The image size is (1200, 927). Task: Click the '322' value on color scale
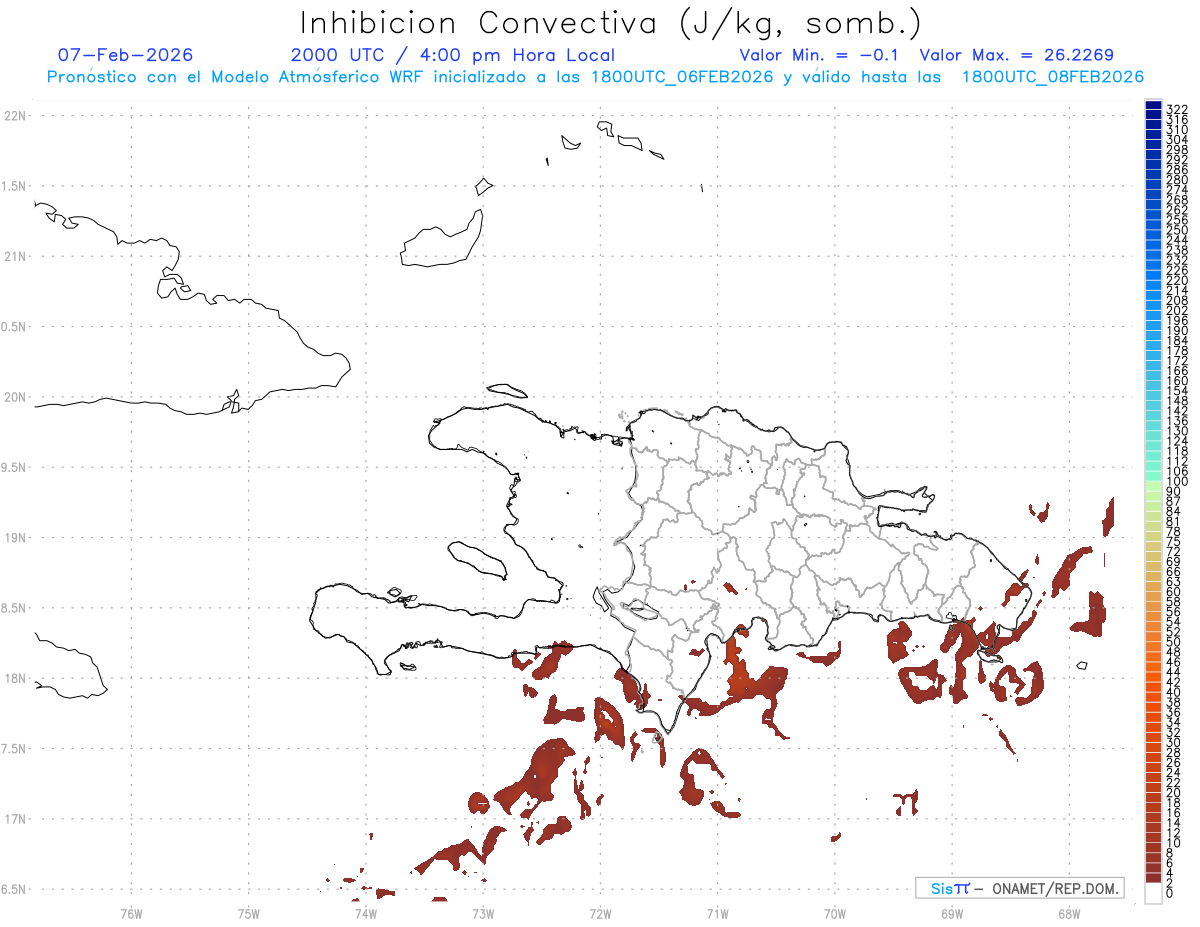1177,110
